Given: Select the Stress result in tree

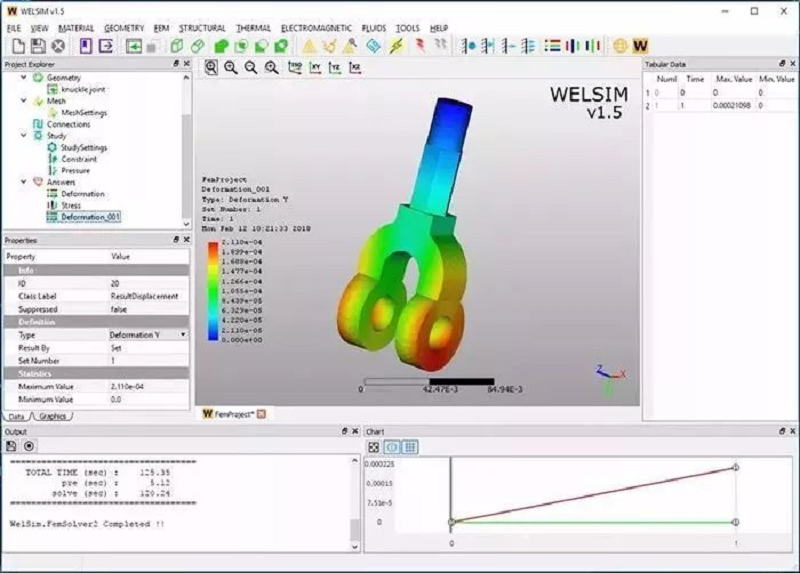Looking at the screenshot, I should pos(71,205).
